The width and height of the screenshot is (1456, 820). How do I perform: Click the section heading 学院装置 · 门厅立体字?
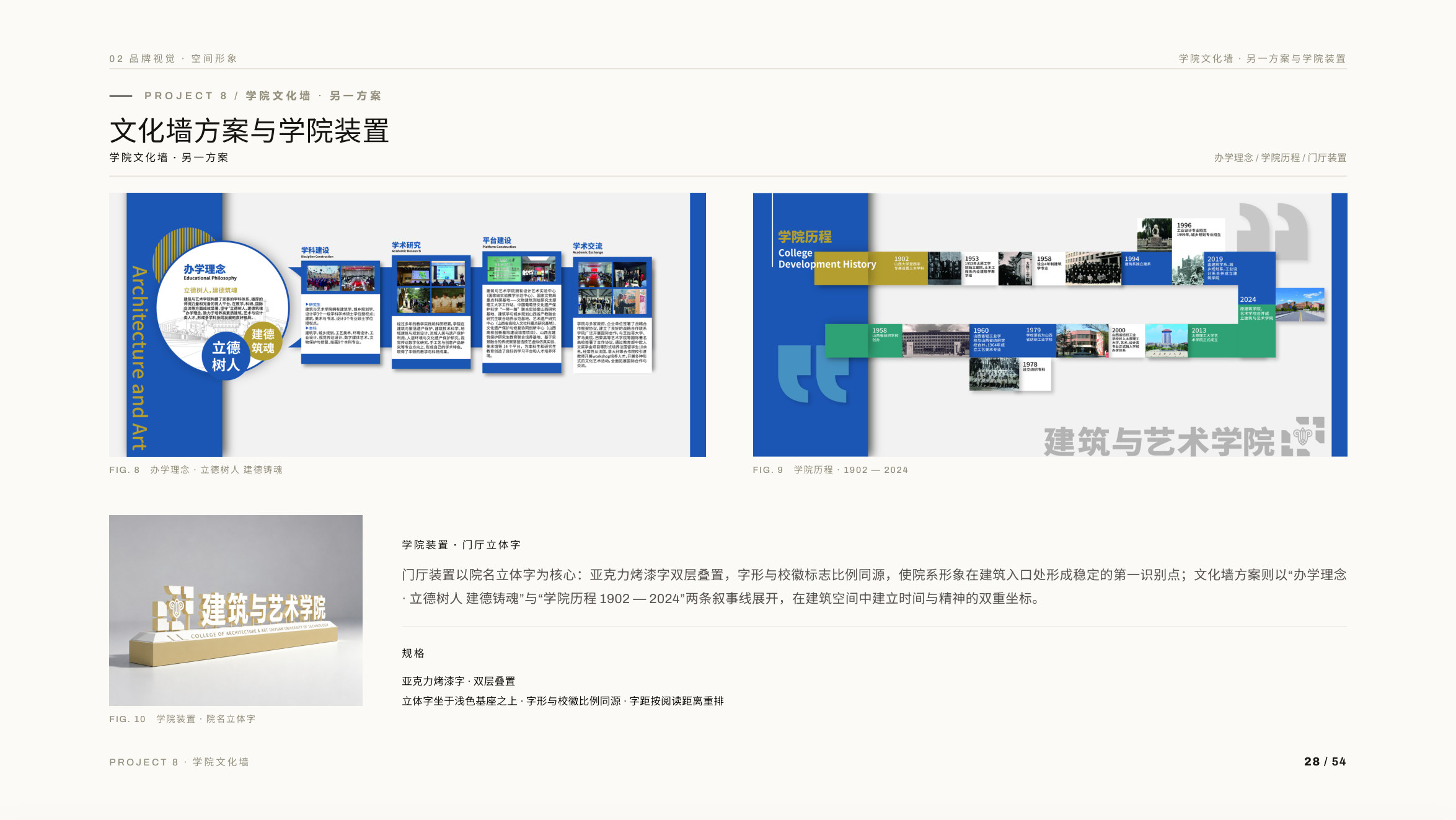pos(461,545)
